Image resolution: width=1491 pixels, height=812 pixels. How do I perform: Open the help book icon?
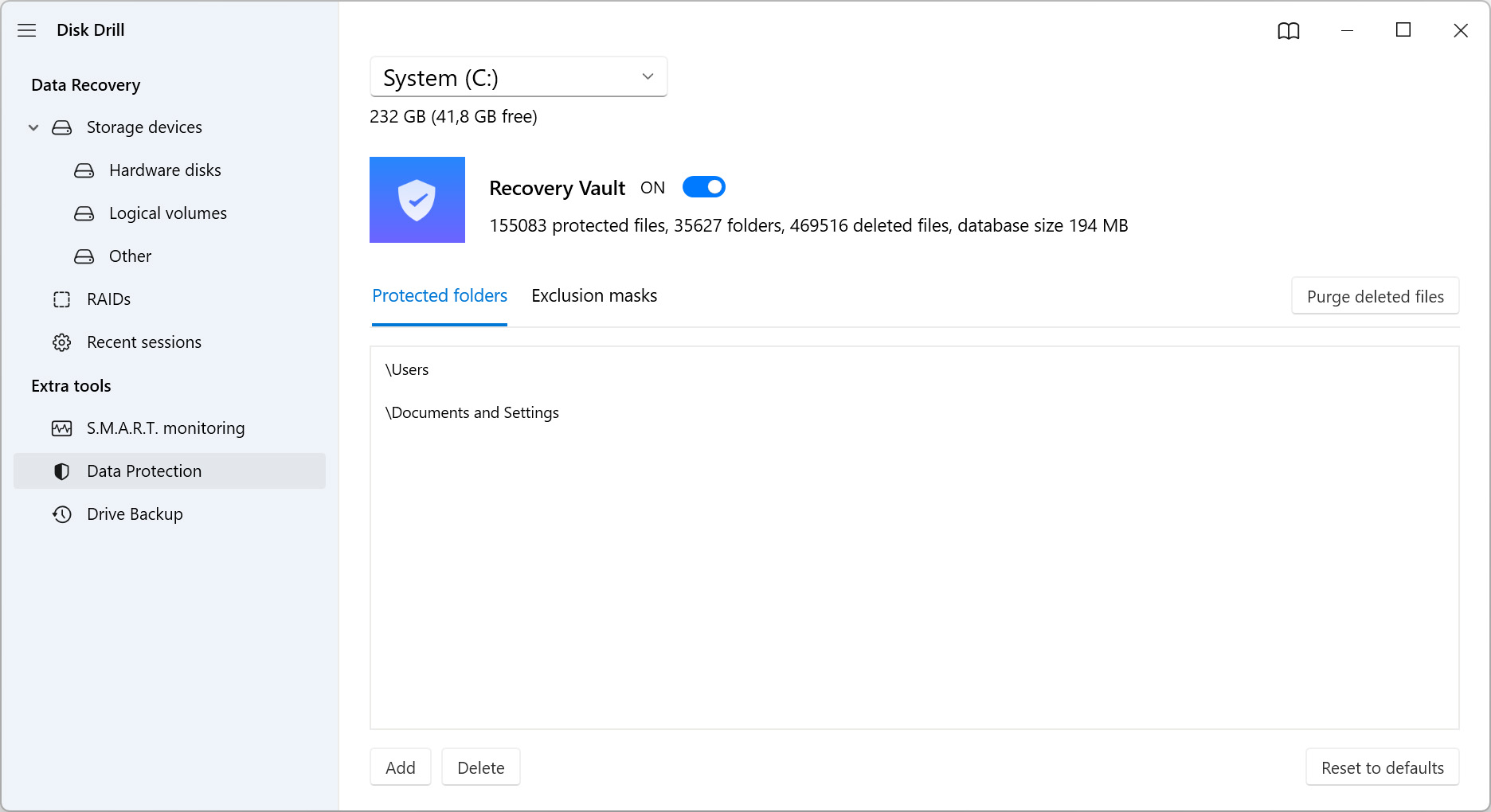pos(1289,30)
